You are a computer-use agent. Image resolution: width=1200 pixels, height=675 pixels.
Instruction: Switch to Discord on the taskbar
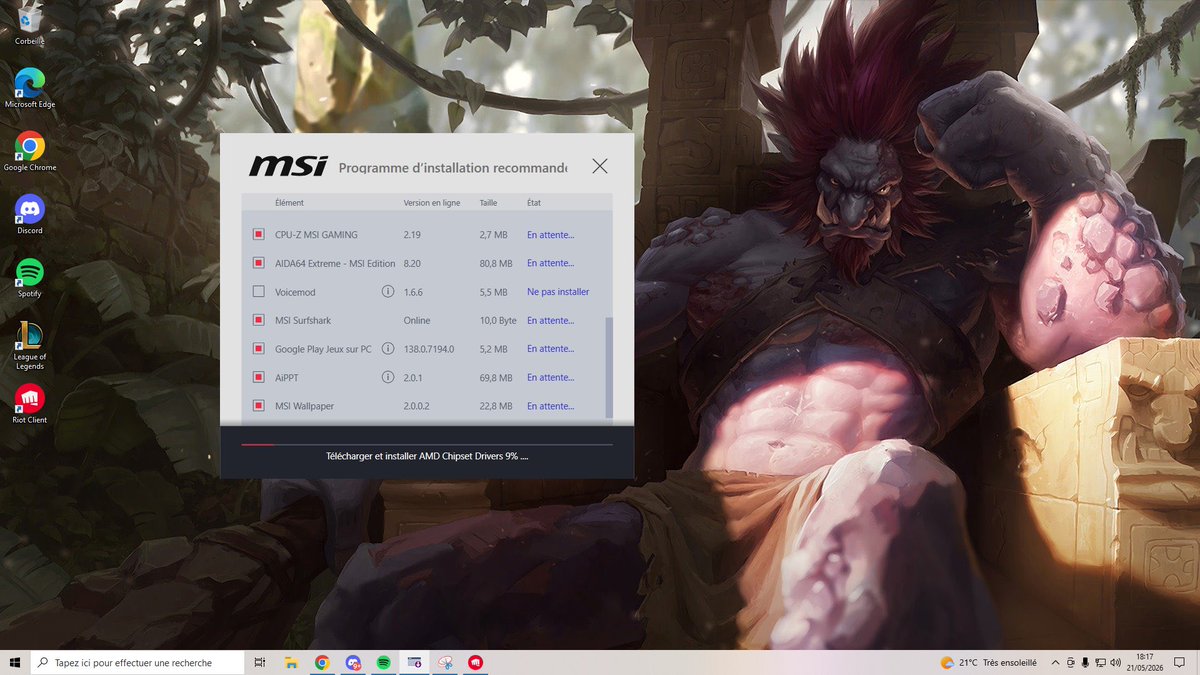click(353, 662)
